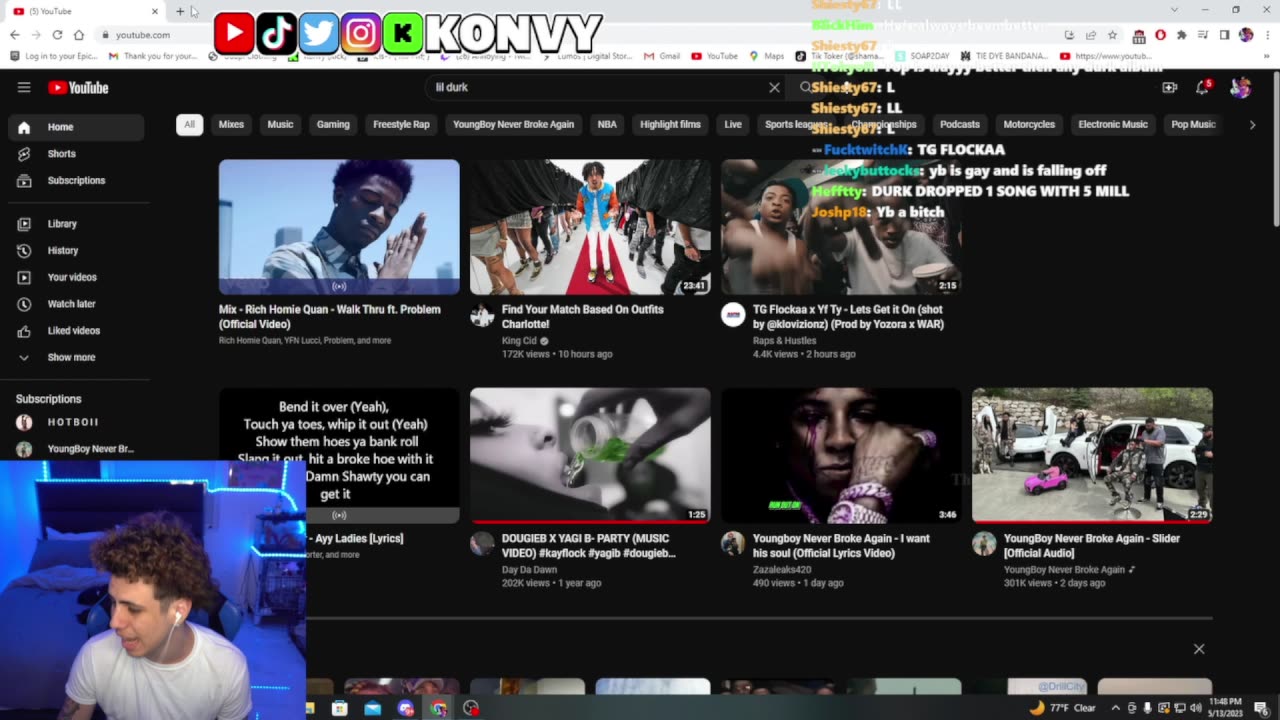Click the Zazaleaks420 channel name
Screen dimensions: 1280x720
(x=782, y=570)
